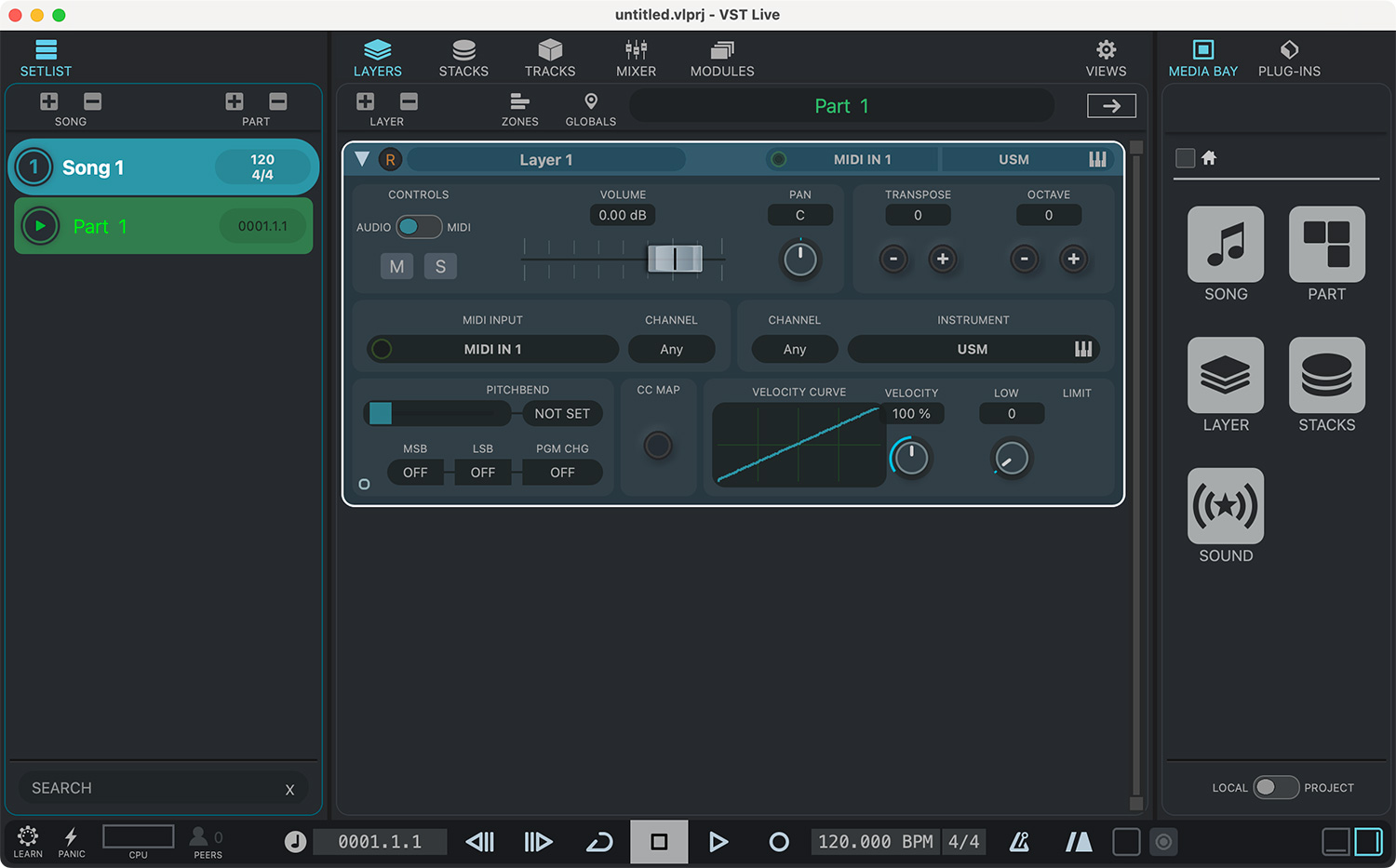Open the Zones editor
Image resolution: width=1396 pixels, height=868 pixels.
pos(519,107)
